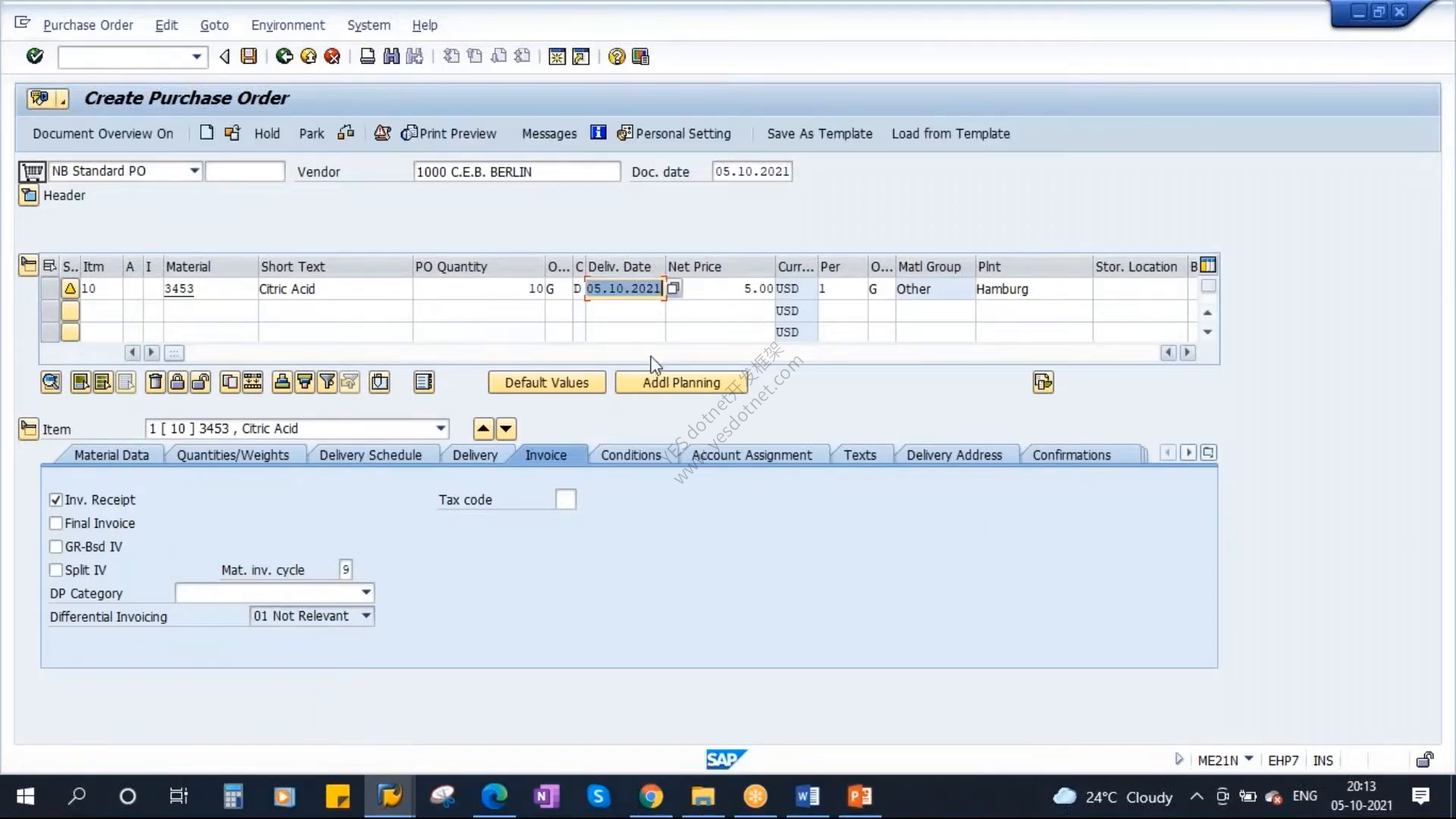Viewport: 1456px width, 819px height.
Task: Click the yellow warning triangle on item 10
Action: pos(70,288)
